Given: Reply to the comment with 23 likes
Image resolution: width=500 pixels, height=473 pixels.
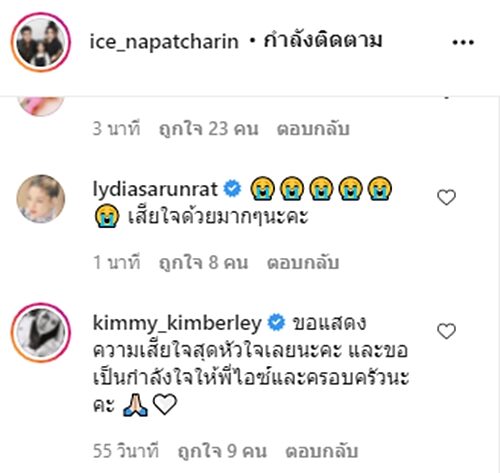Looking at the screenshot, I should (x=313, y=129).
